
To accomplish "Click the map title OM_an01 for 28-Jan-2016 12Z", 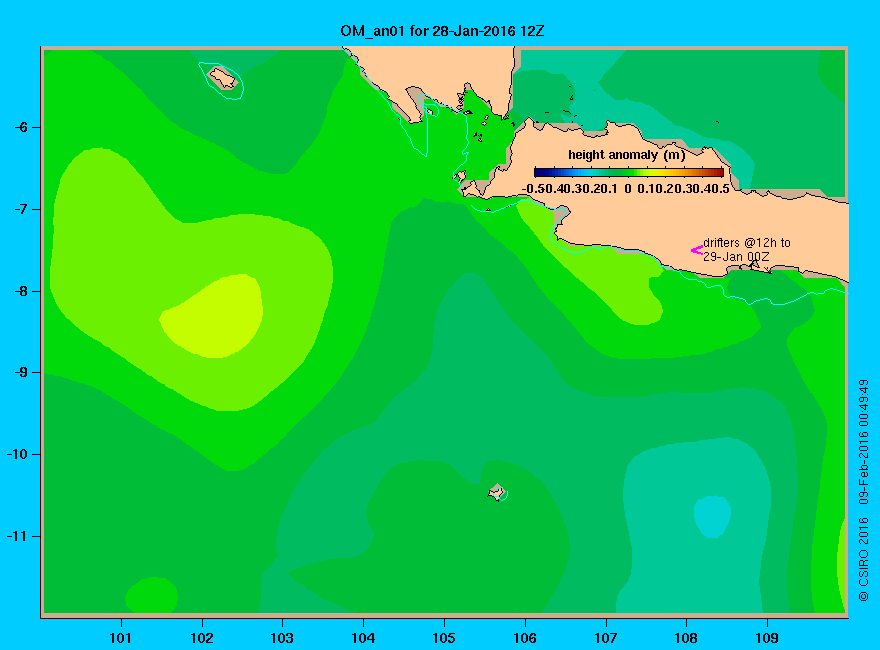I will [x=442, y=31].
